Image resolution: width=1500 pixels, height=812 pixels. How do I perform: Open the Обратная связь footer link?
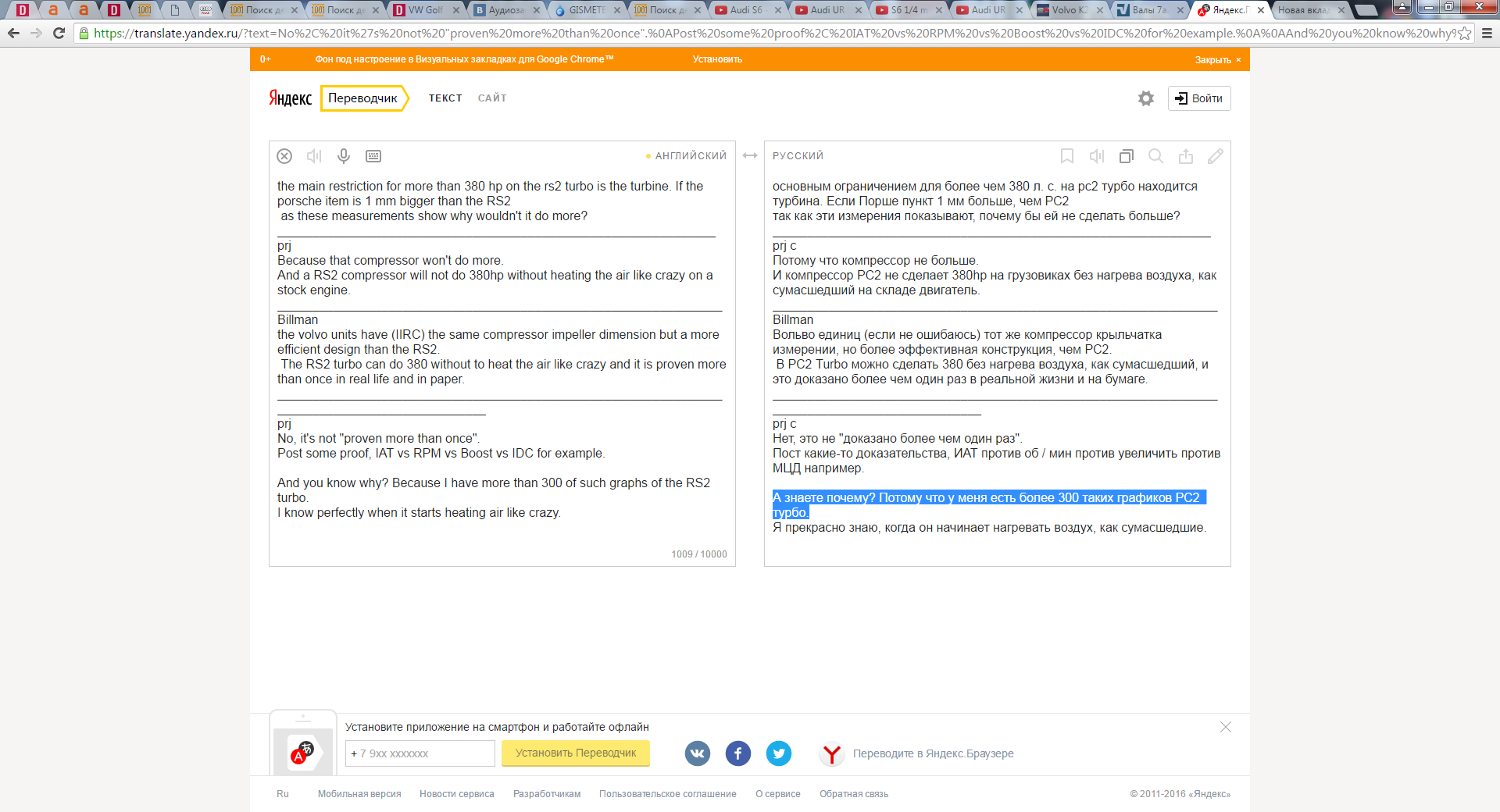pos(853,794)
